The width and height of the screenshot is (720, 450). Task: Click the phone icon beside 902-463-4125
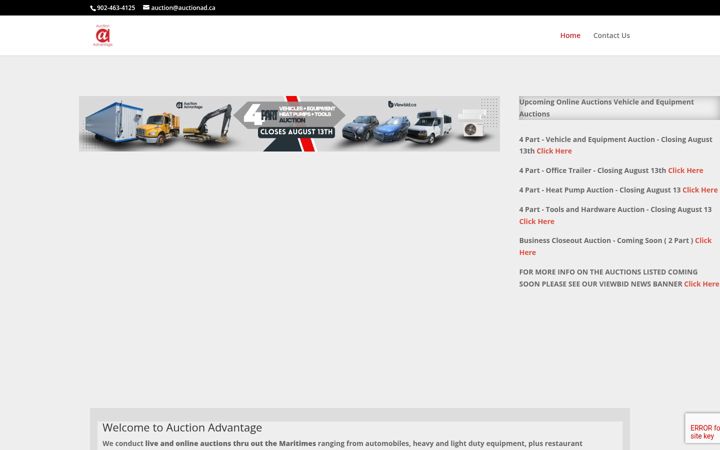[93, 8]
